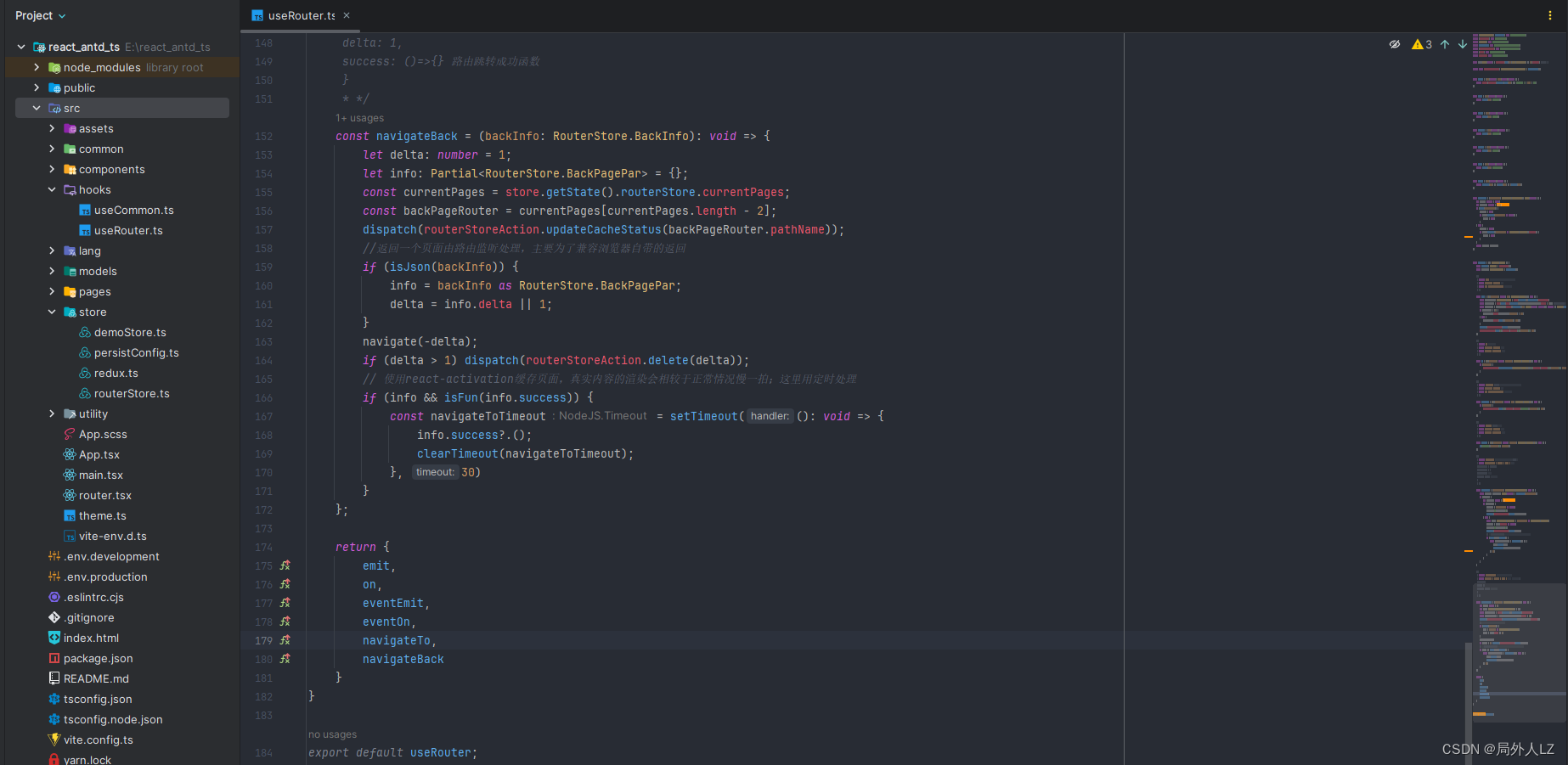Click the 'no usages' inlay hint

pyautogui.click(x=332, y=734)
